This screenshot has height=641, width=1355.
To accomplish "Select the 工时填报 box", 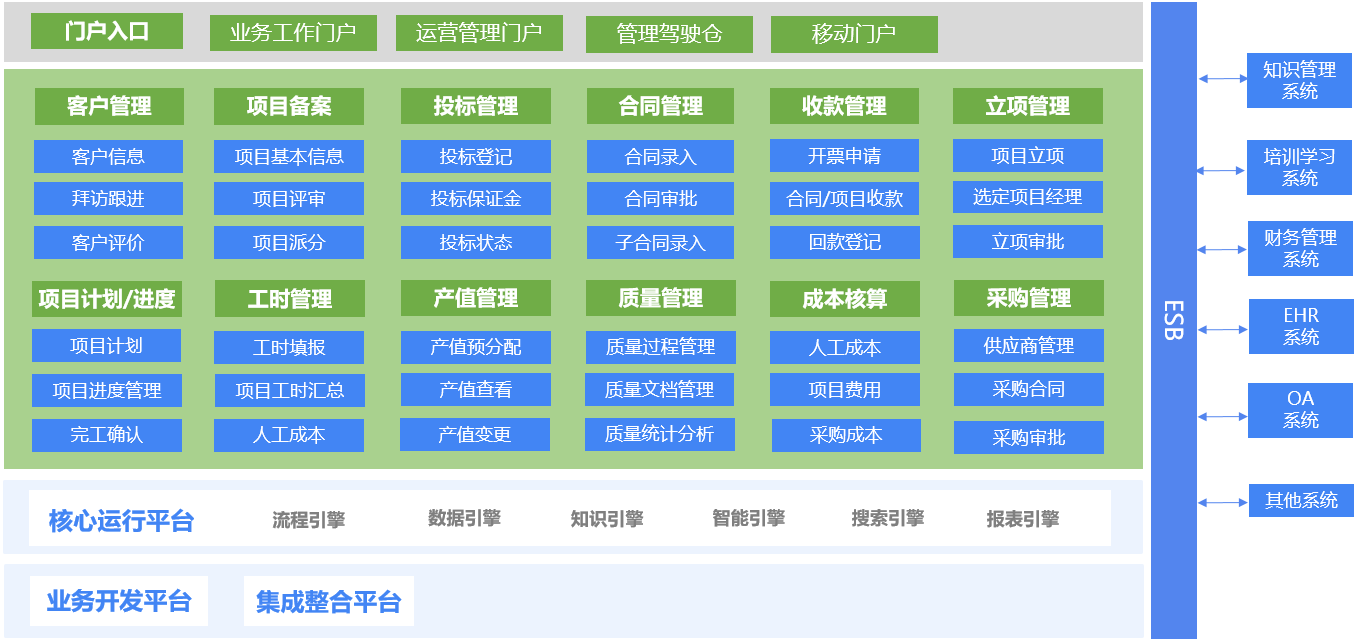I will pyautogui.click(x=289, y=346).
